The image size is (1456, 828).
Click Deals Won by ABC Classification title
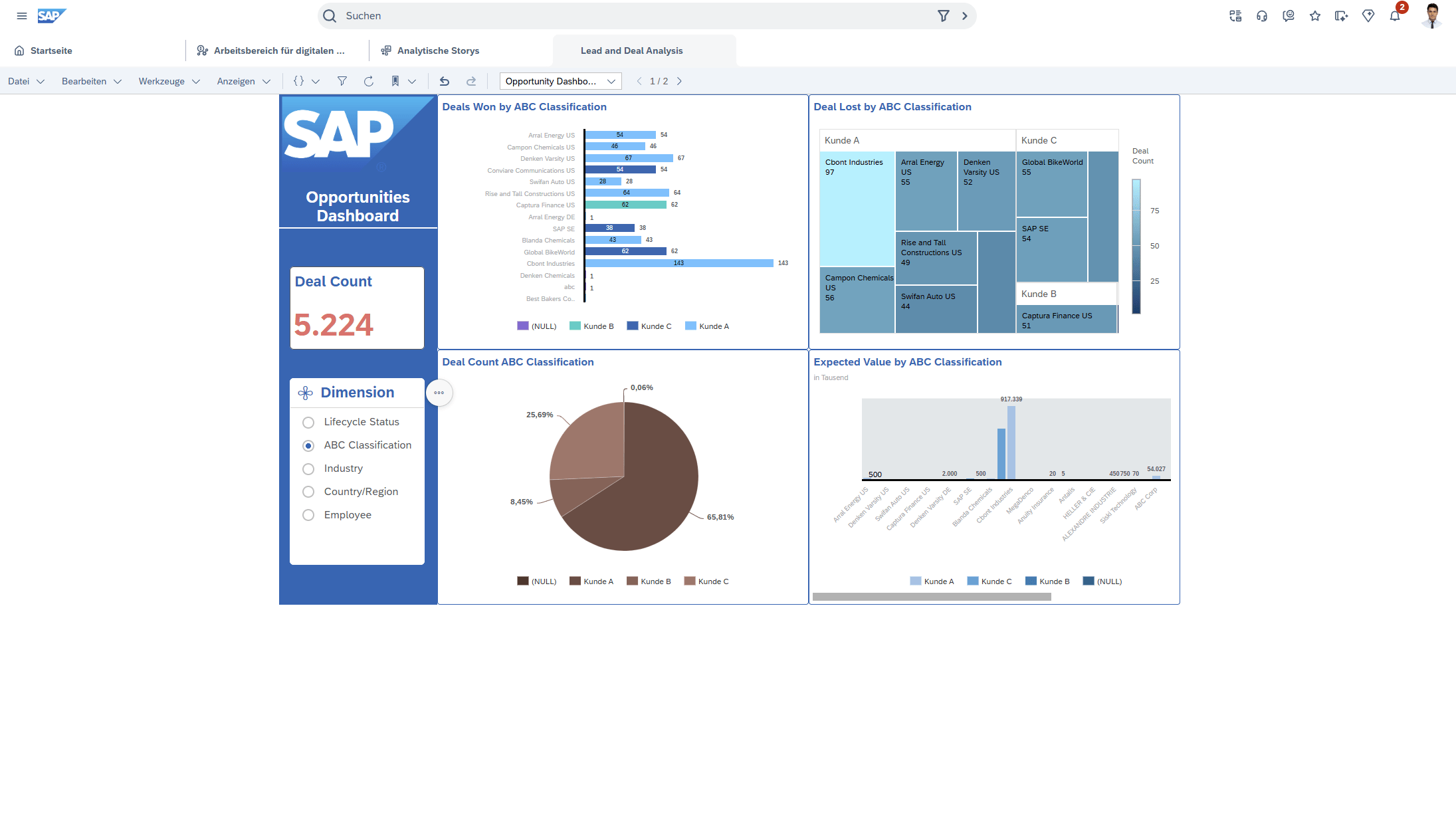524,107
